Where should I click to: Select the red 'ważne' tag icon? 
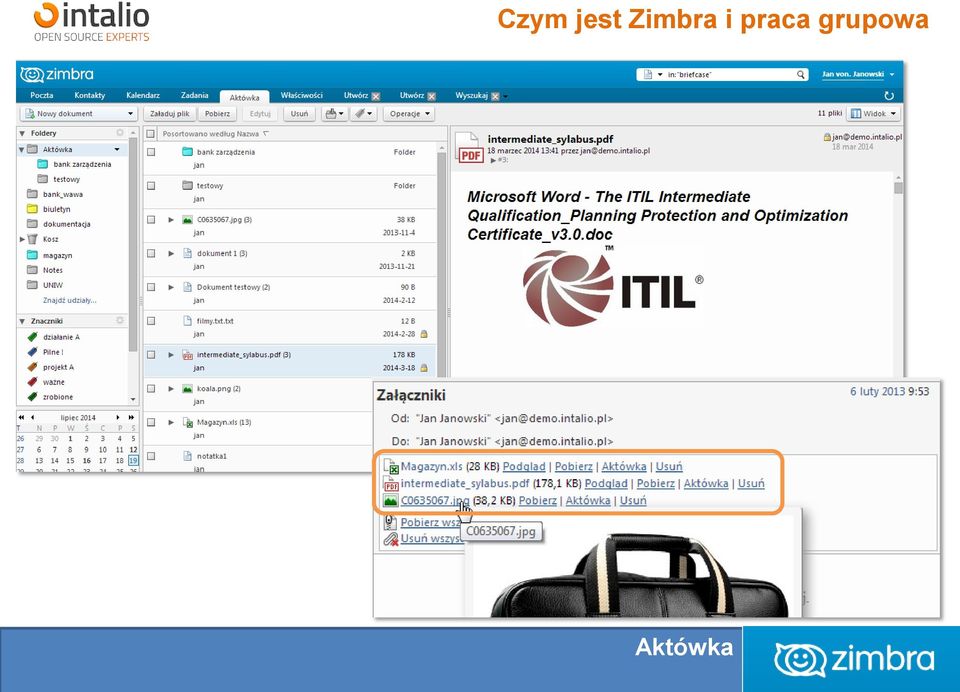pos(33,382)
